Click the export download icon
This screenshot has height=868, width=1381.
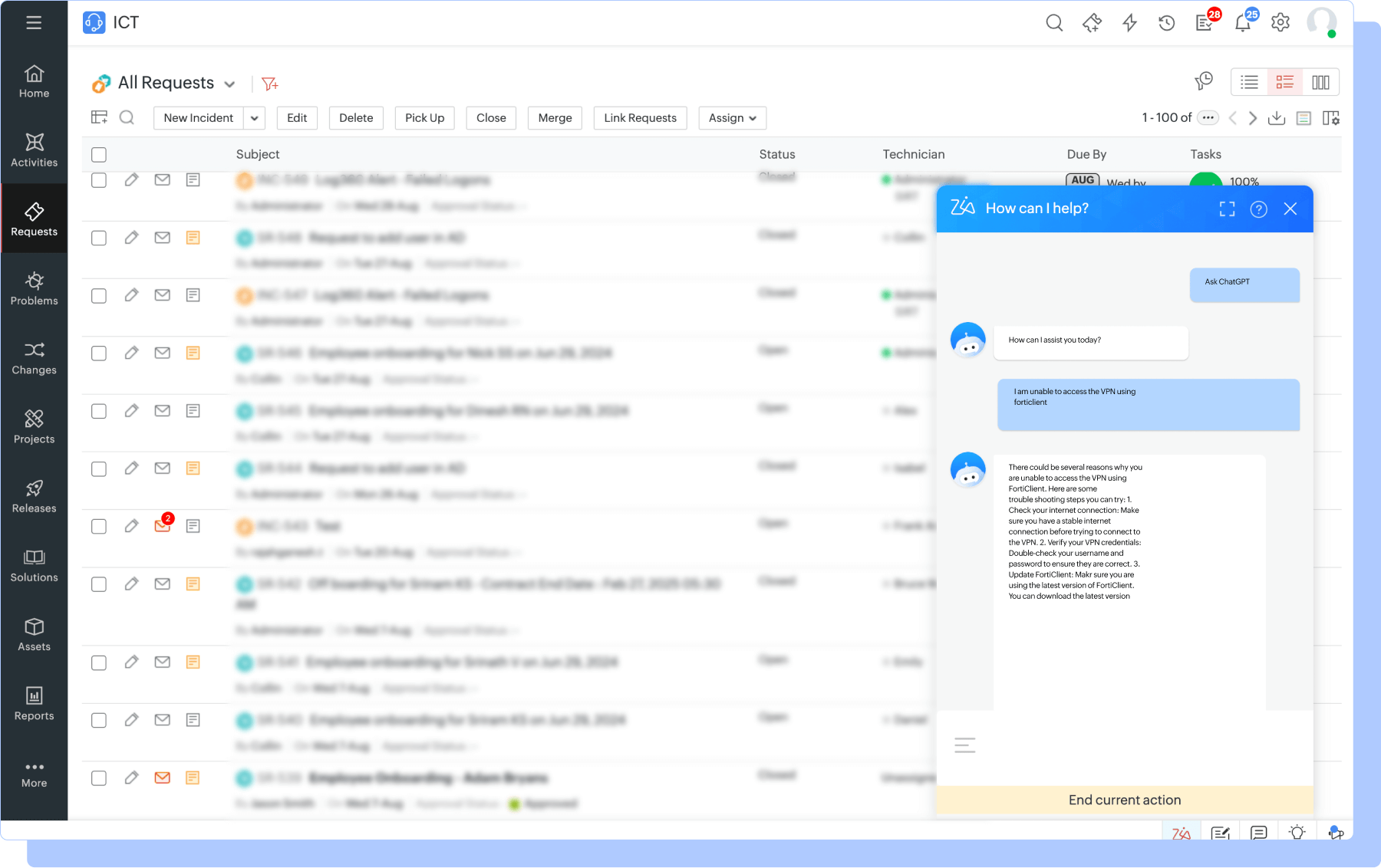1277,117
